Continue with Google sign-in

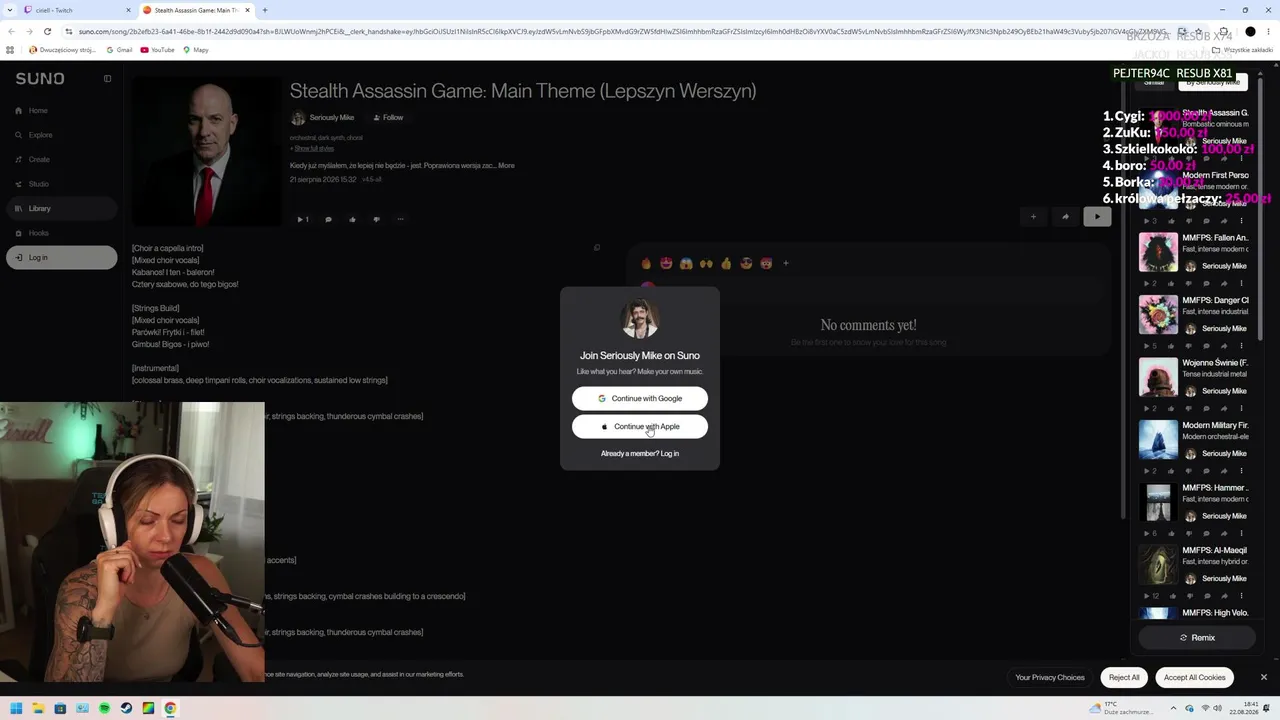[640, 398]
